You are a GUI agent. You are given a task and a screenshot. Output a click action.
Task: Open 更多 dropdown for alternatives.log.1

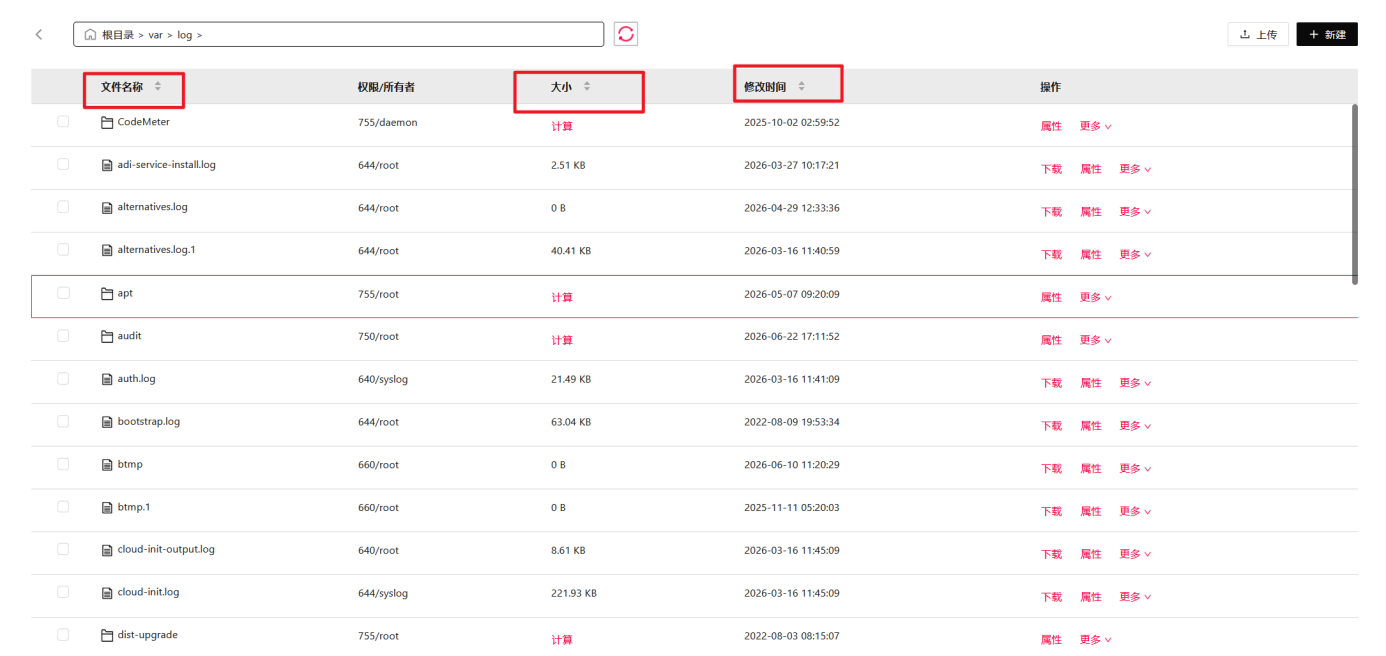[1135, 255]
